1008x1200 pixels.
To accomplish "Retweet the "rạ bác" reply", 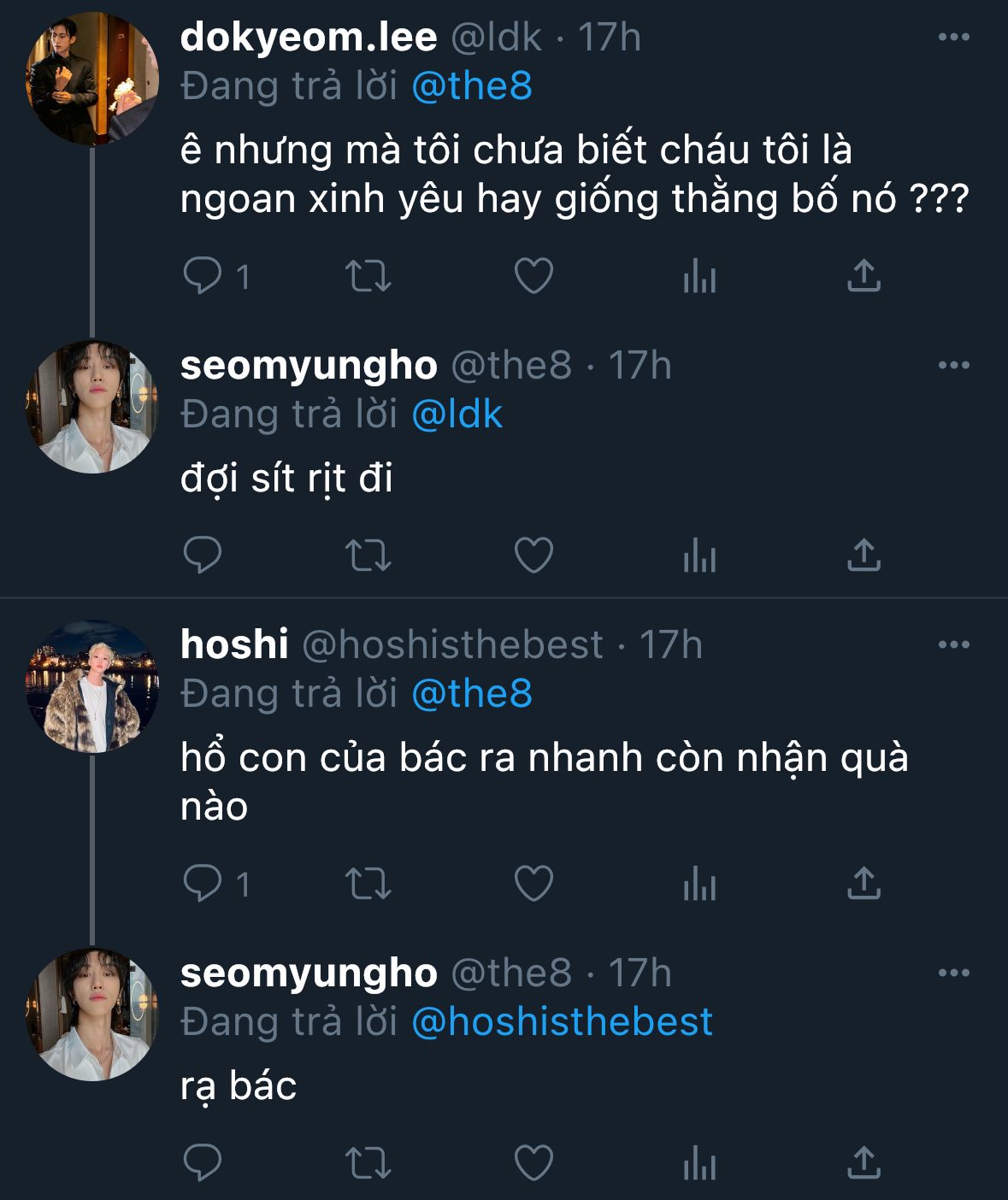I will (368, 1162).
